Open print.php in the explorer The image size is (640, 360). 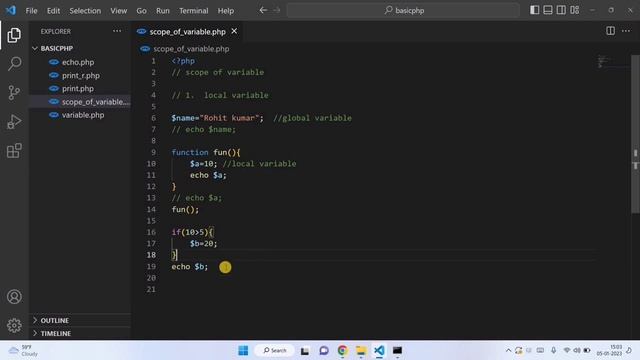pyautogui.click(x=78, y=89)
